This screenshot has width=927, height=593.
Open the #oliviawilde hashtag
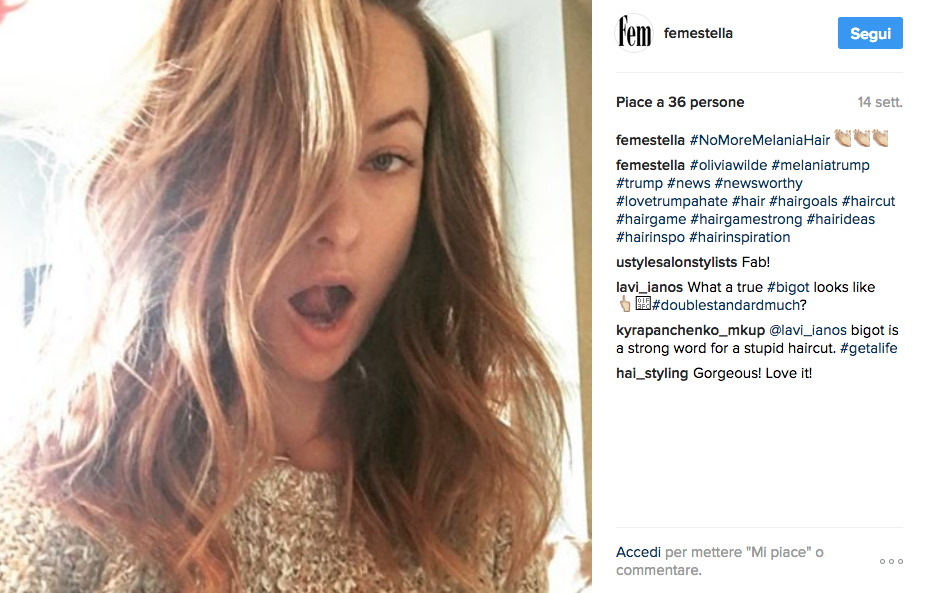click(728, 165)
